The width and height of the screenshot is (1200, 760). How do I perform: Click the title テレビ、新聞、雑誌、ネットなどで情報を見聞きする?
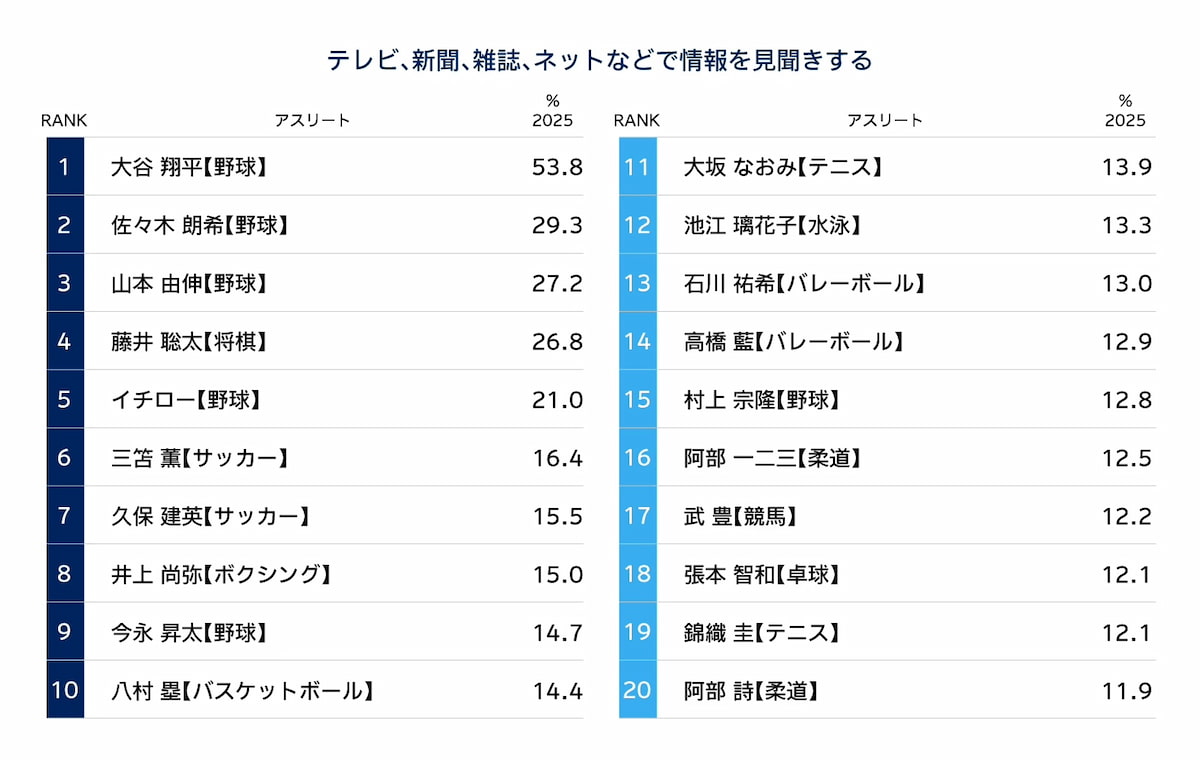600,60
